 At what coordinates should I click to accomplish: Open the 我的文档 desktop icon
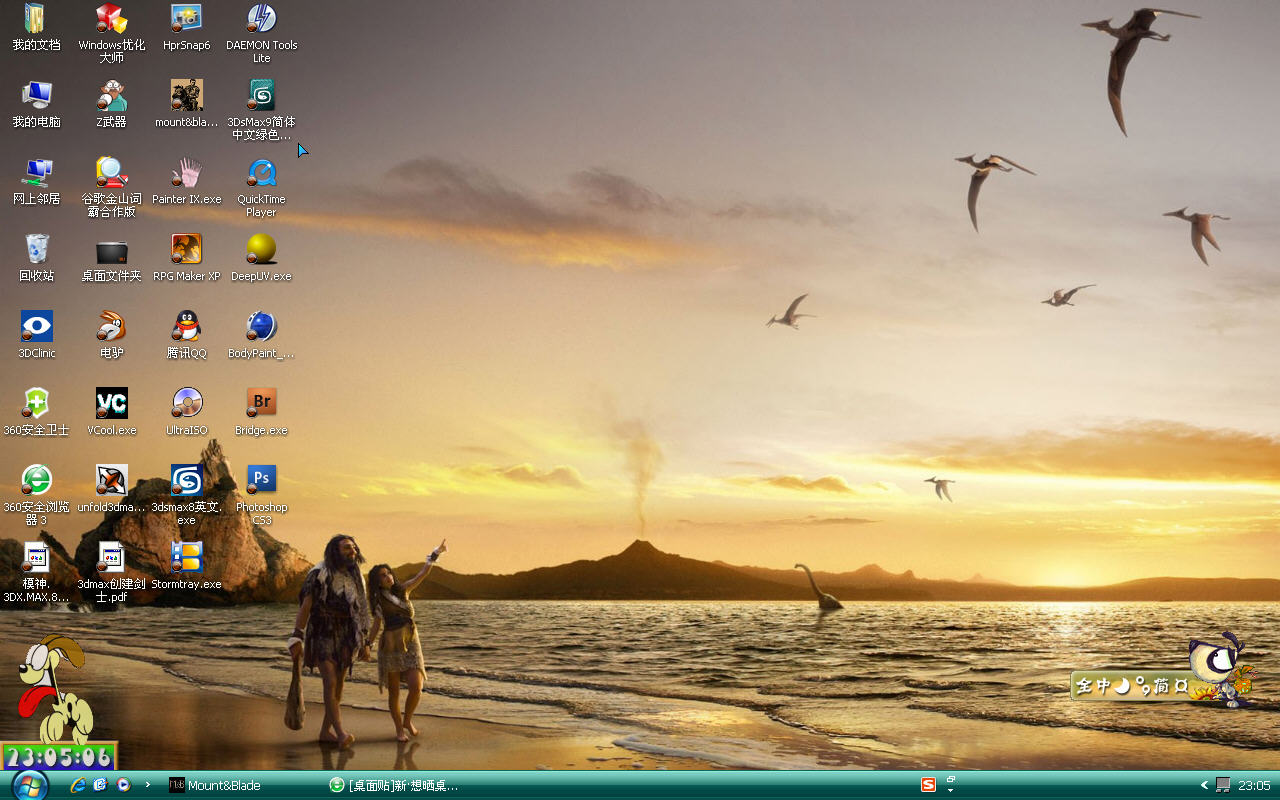36,28
